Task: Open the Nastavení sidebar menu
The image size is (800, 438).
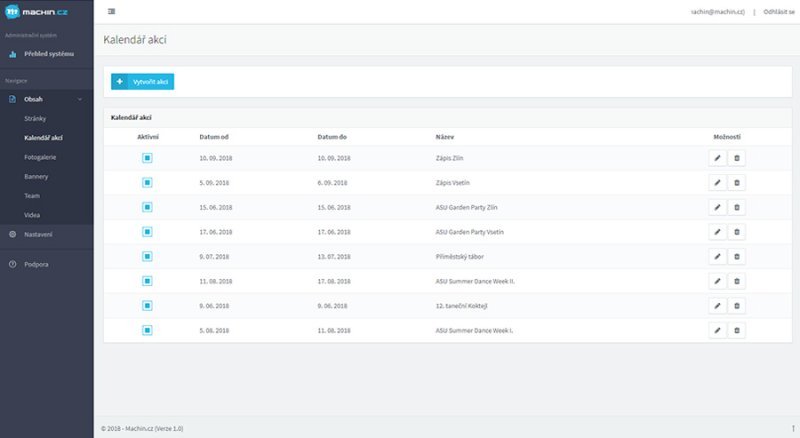Action: coord(38,234)
